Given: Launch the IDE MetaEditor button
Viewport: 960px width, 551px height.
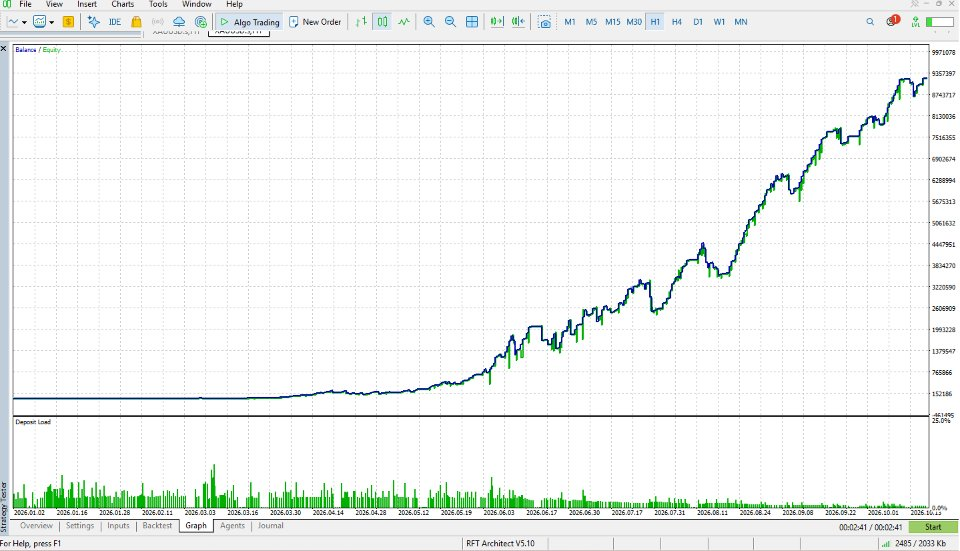Looking at the screenshot, I should click(x=114, y=22).
